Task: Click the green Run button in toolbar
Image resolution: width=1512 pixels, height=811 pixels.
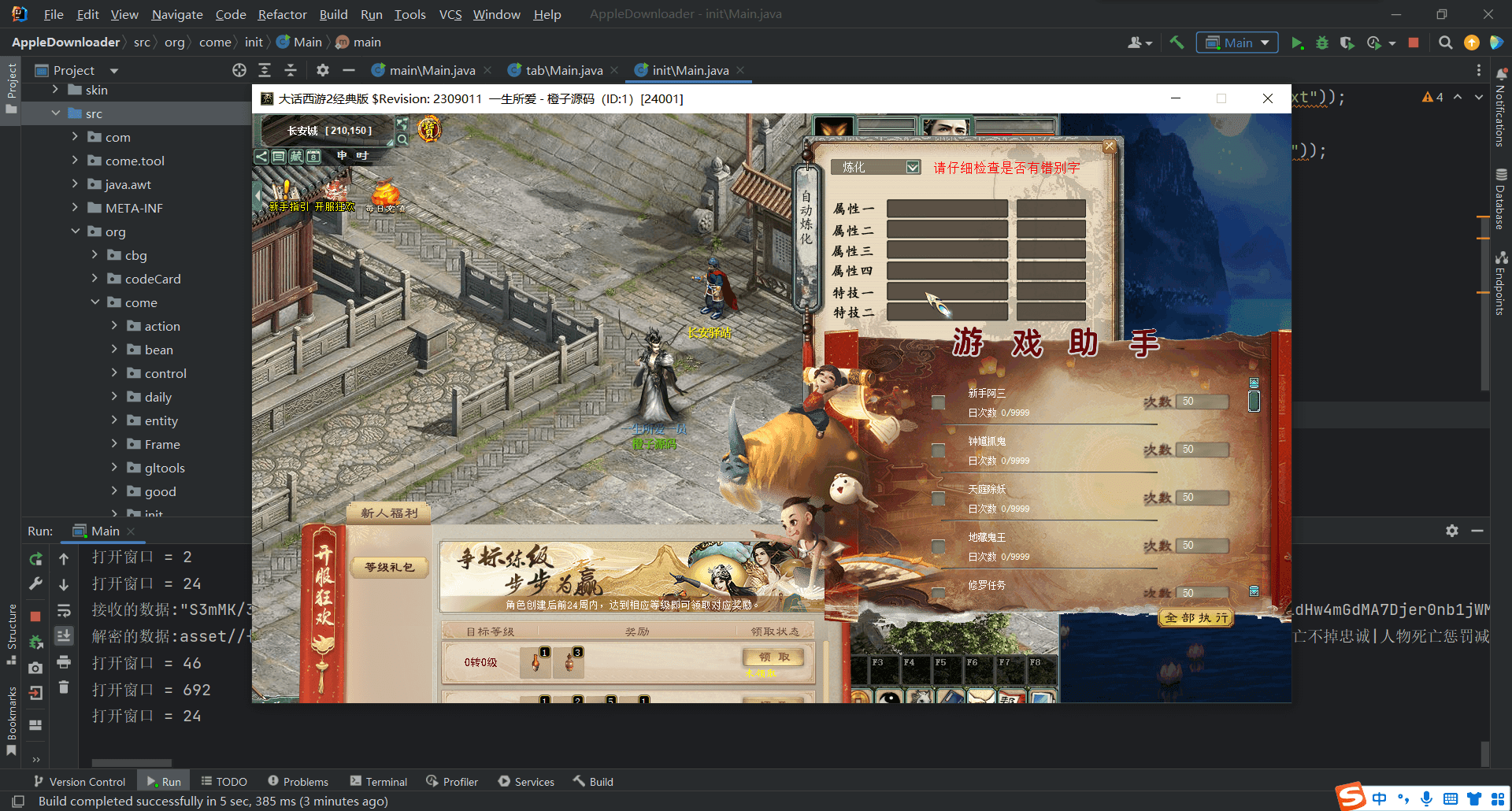Action: coord(1296,43)
